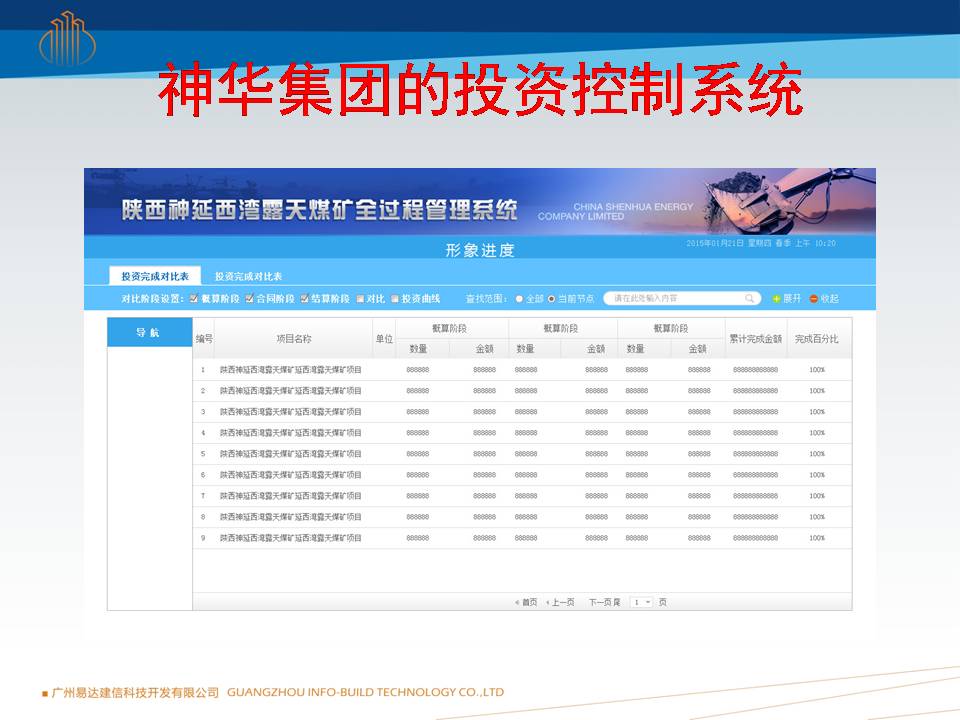Select the project name in row 7
The height and width of the screenshot is (720, 960).
(291, 496)
